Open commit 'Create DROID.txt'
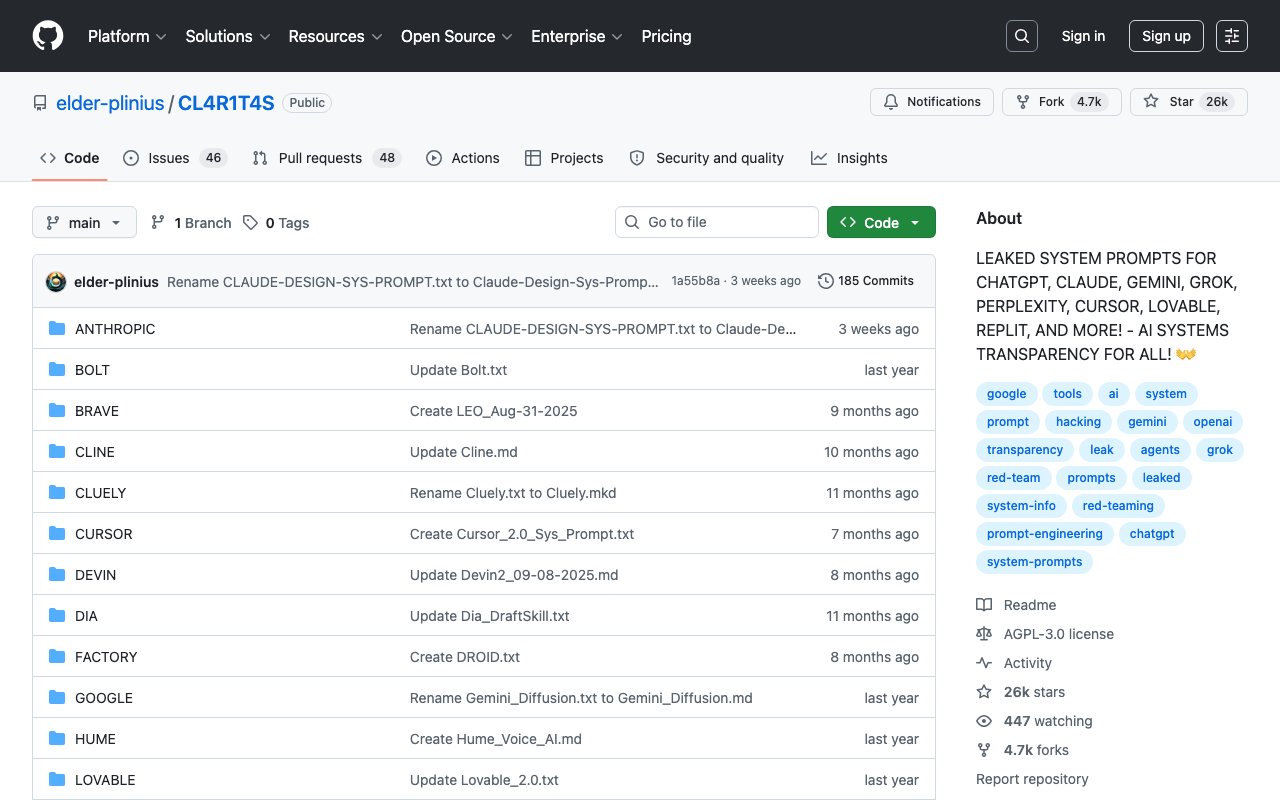1280x800 pixels. point(465,657)
